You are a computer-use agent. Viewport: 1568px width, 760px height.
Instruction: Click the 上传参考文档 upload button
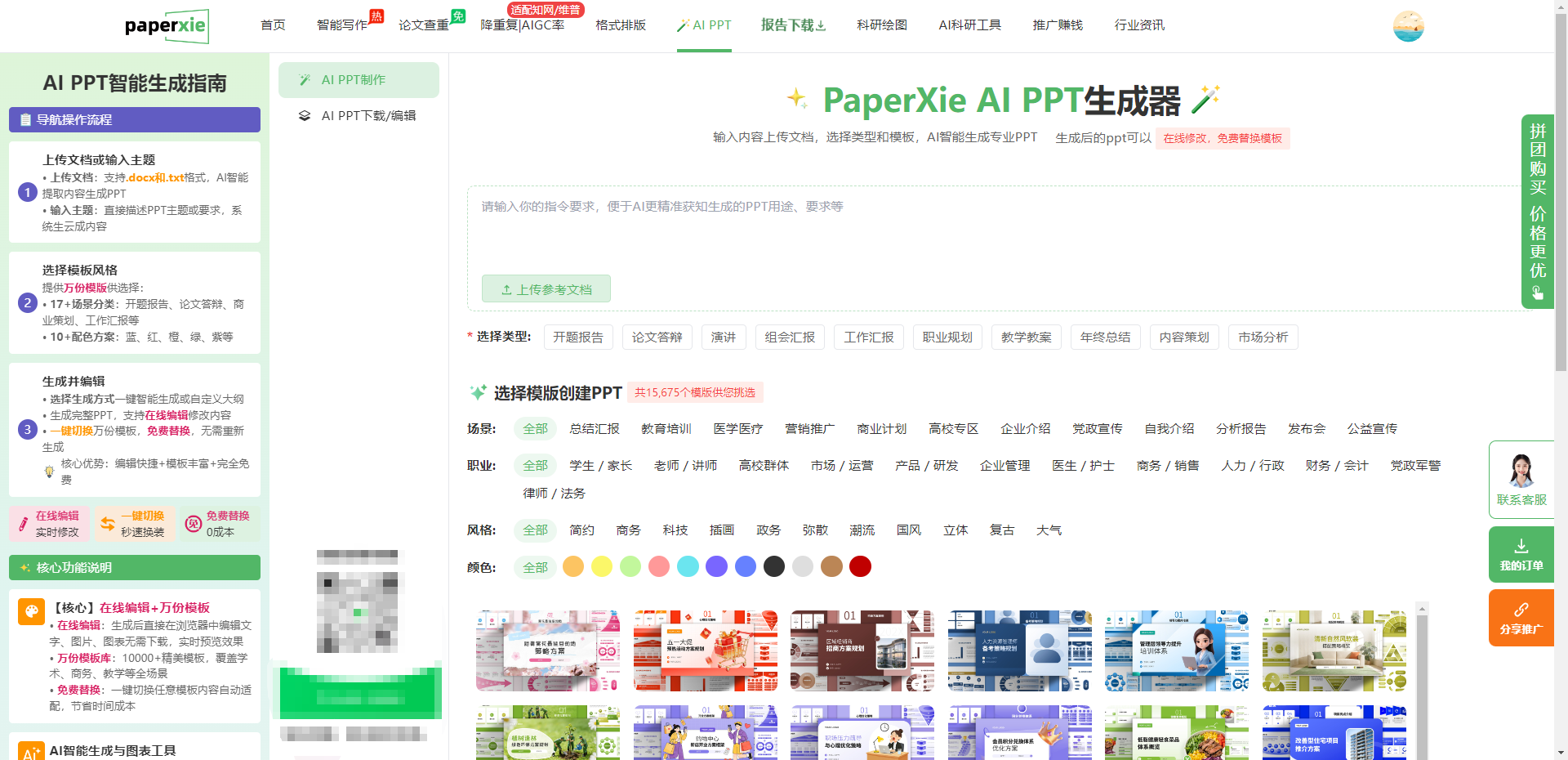(546, 289)
